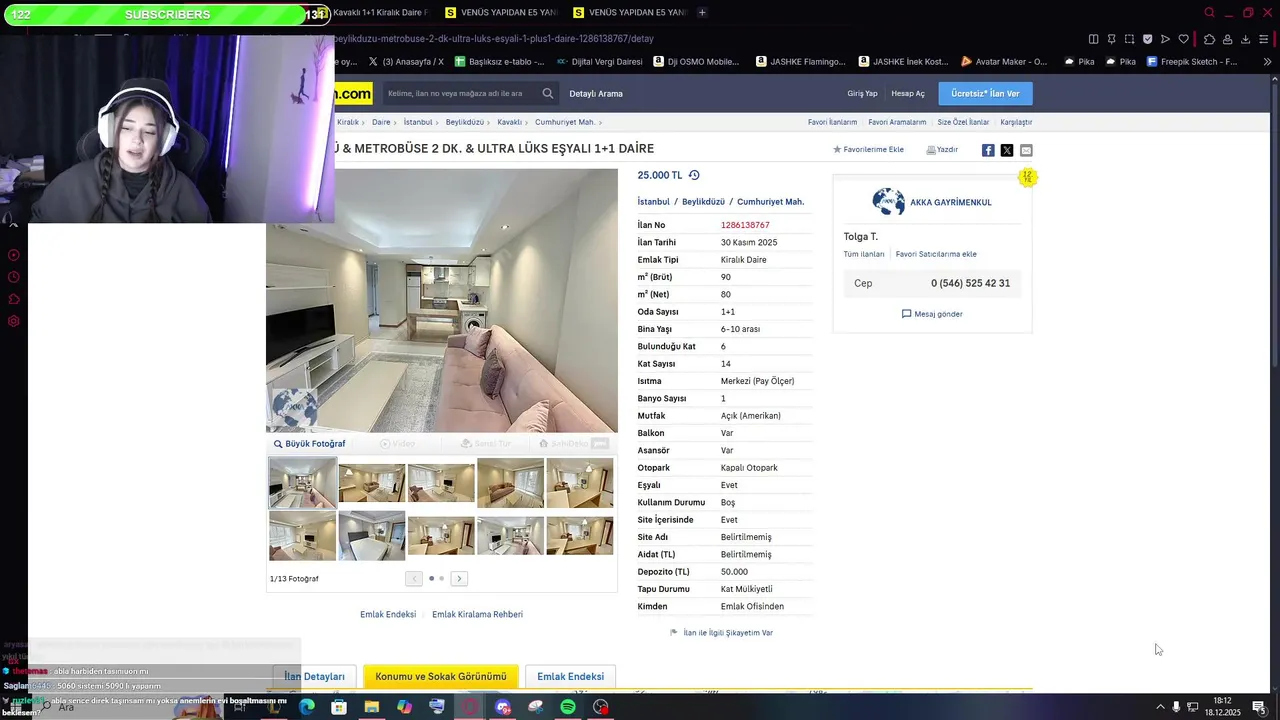This screenshot has height=720, width=1280.
Task: Open Spotify from the taskbar
Action: (x=568, y=707)
